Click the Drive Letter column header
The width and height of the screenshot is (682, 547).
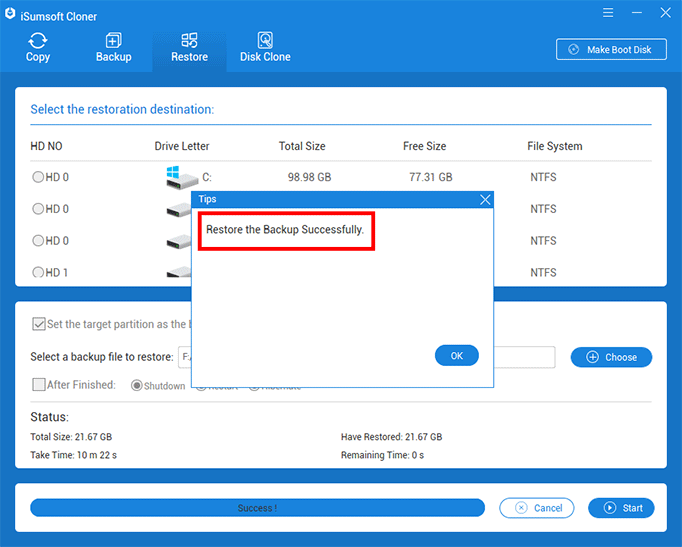[182, 146]
